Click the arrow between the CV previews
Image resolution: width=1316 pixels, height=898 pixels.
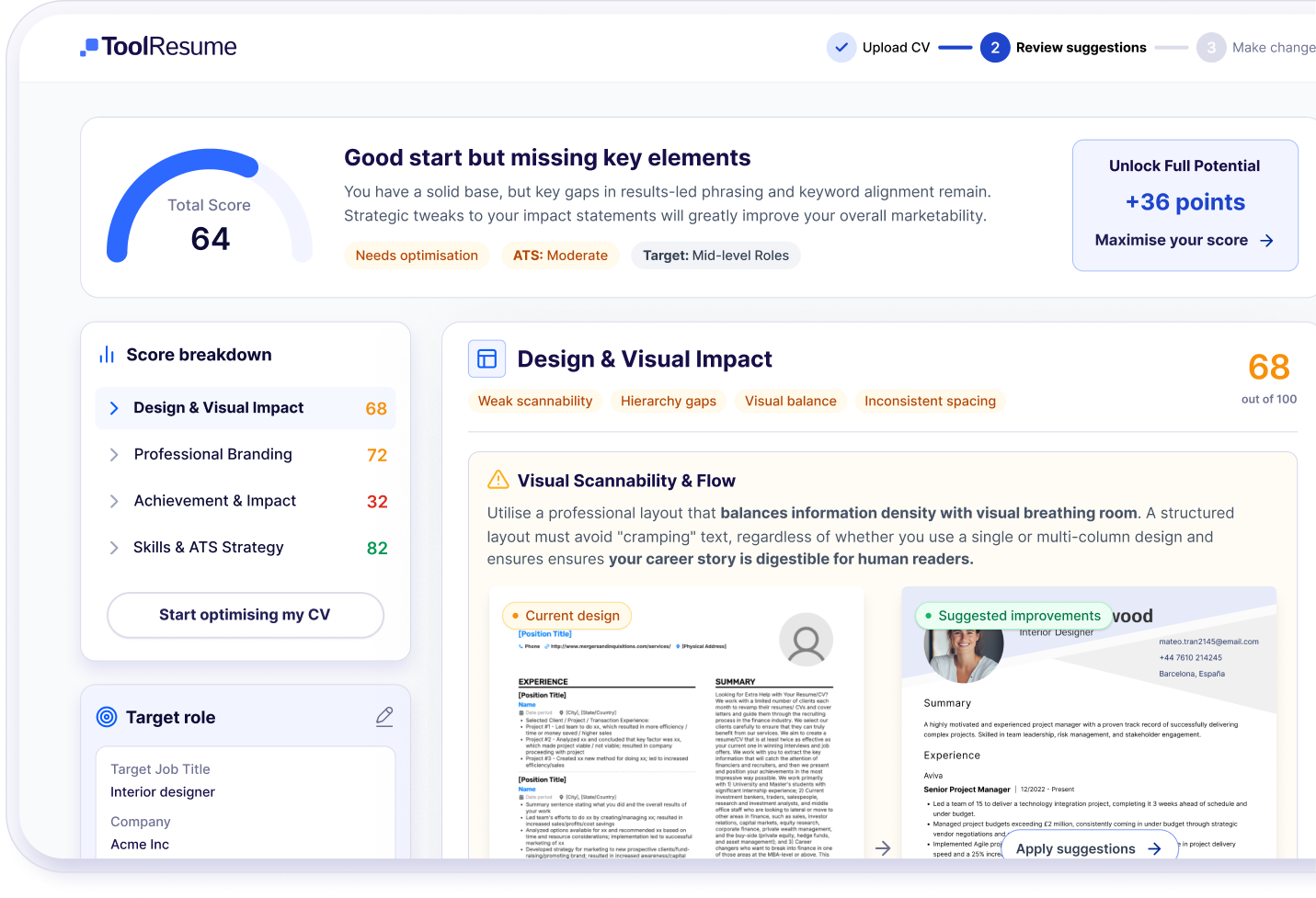pos(882,847)
